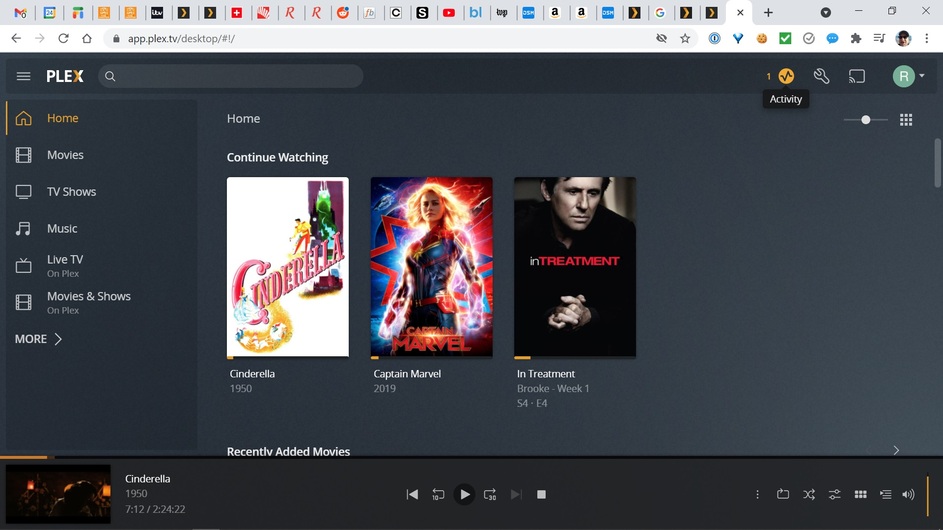Toggle shuffle in the player bar
The height and width of the screenshot is (530, 943).
809,495
